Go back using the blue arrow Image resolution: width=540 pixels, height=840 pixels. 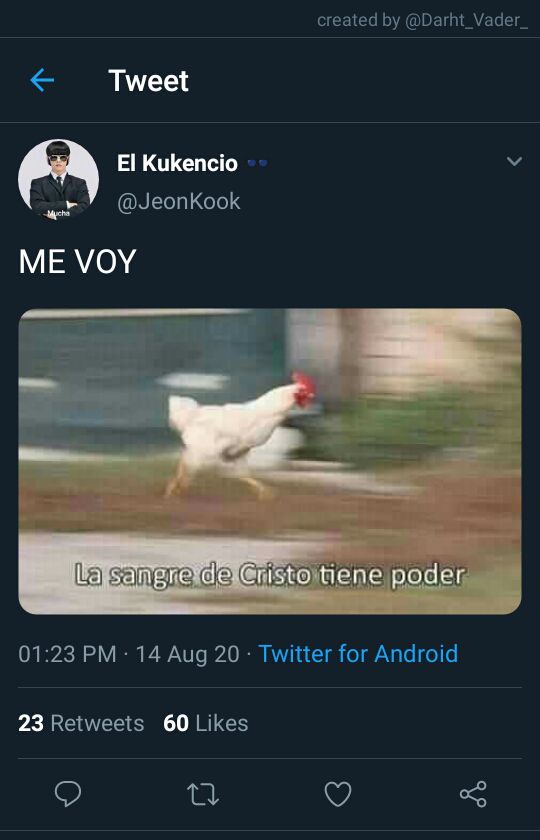click(42, 80)
